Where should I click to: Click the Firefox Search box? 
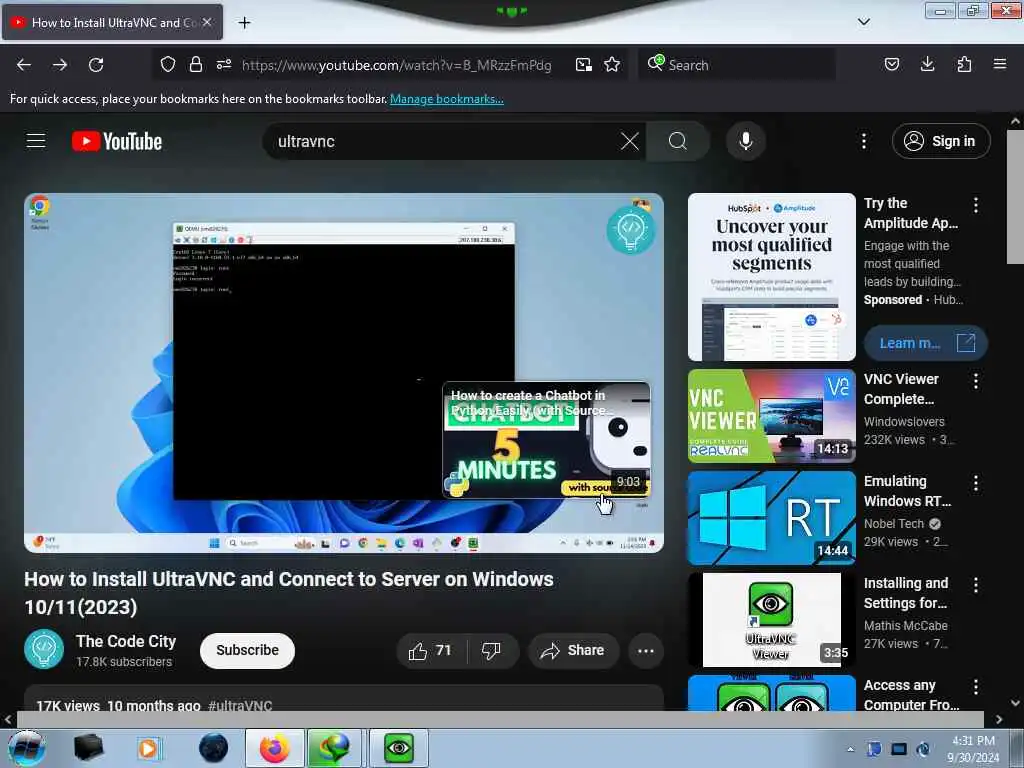click(x=737, y=65)
